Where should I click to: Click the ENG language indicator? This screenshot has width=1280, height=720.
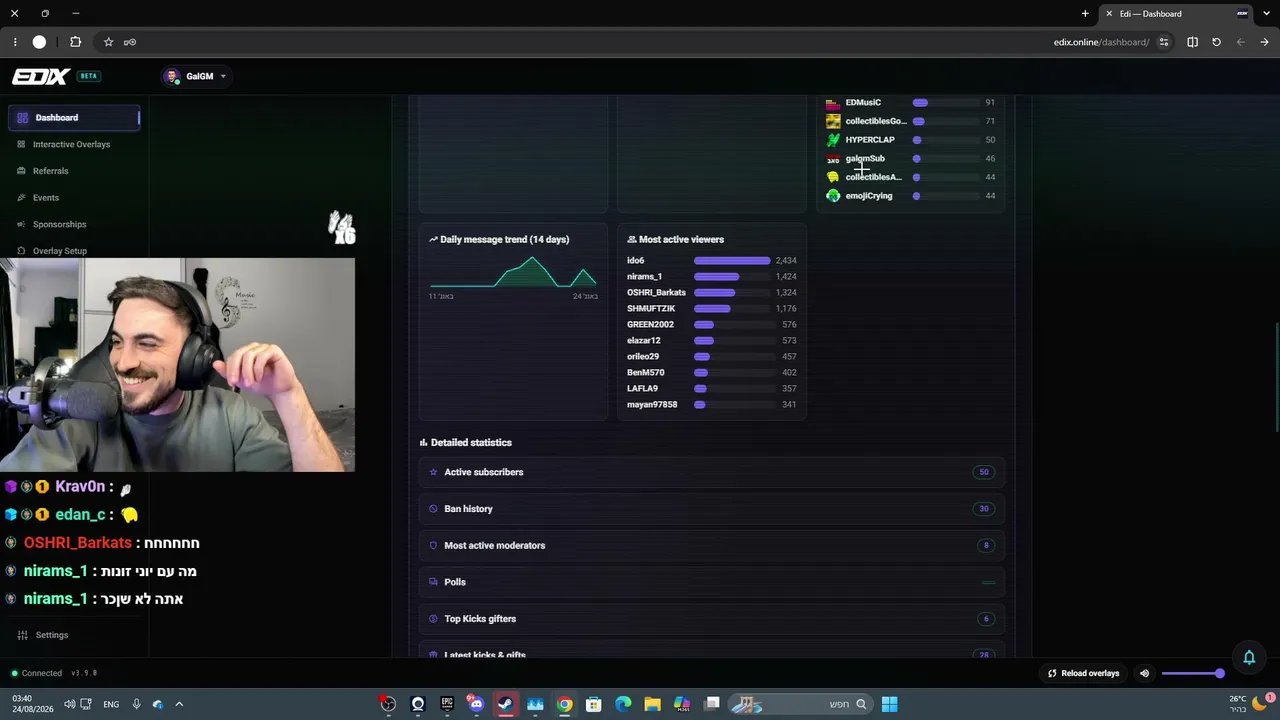tap(111, 704)
